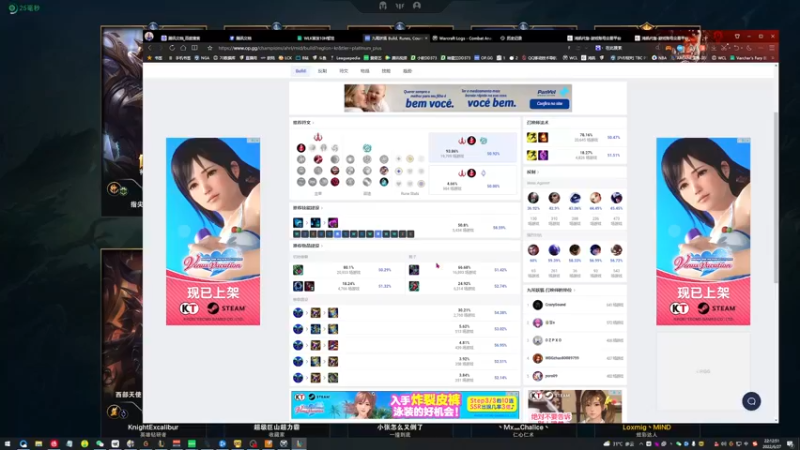Select the Sorcery secondary tree icon
This screenshot has height=450, width=800.
coord(367,148)
